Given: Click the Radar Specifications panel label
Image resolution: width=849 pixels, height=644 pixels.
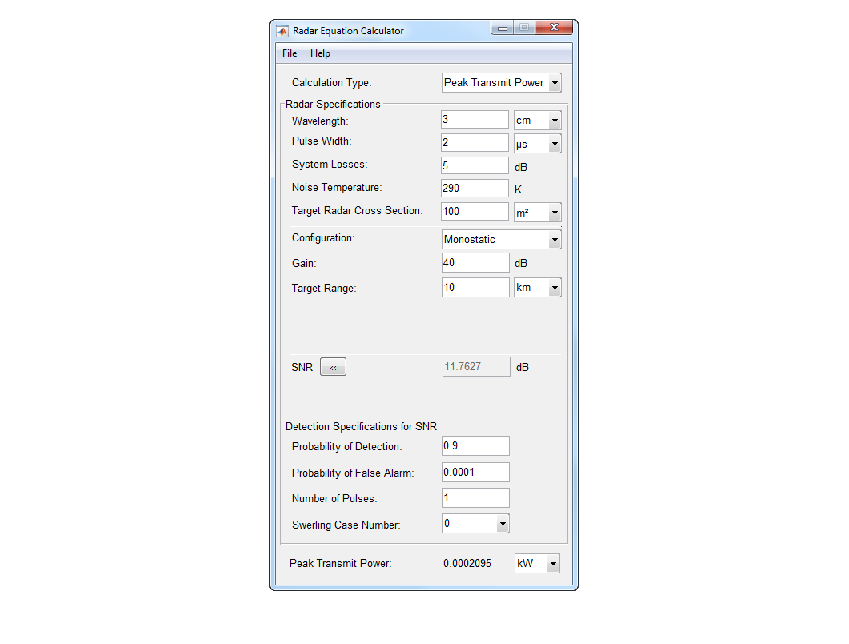Looking at the screenshot, I should [x=332, y=104].
